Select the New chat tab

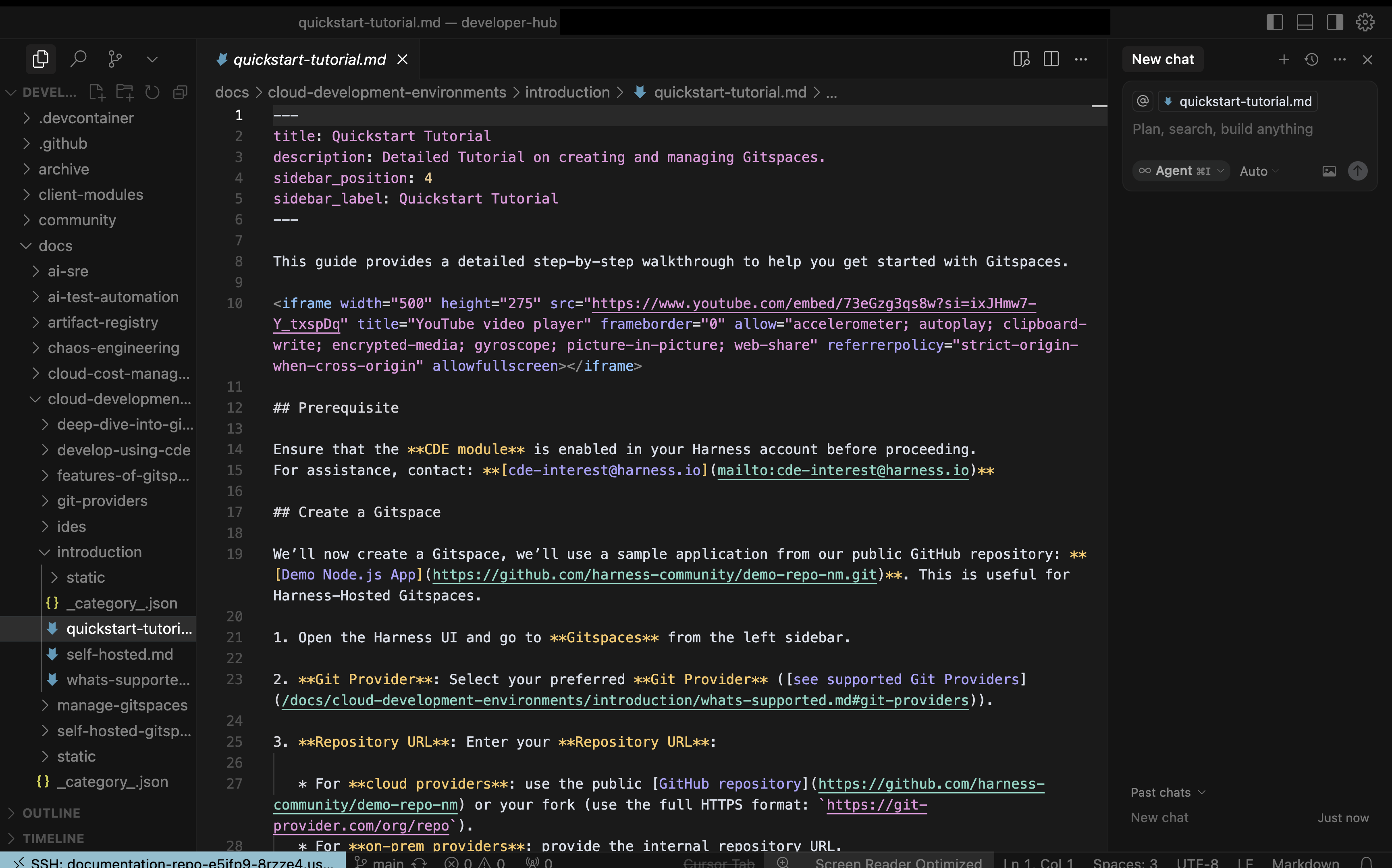[x=1162, y=59]
